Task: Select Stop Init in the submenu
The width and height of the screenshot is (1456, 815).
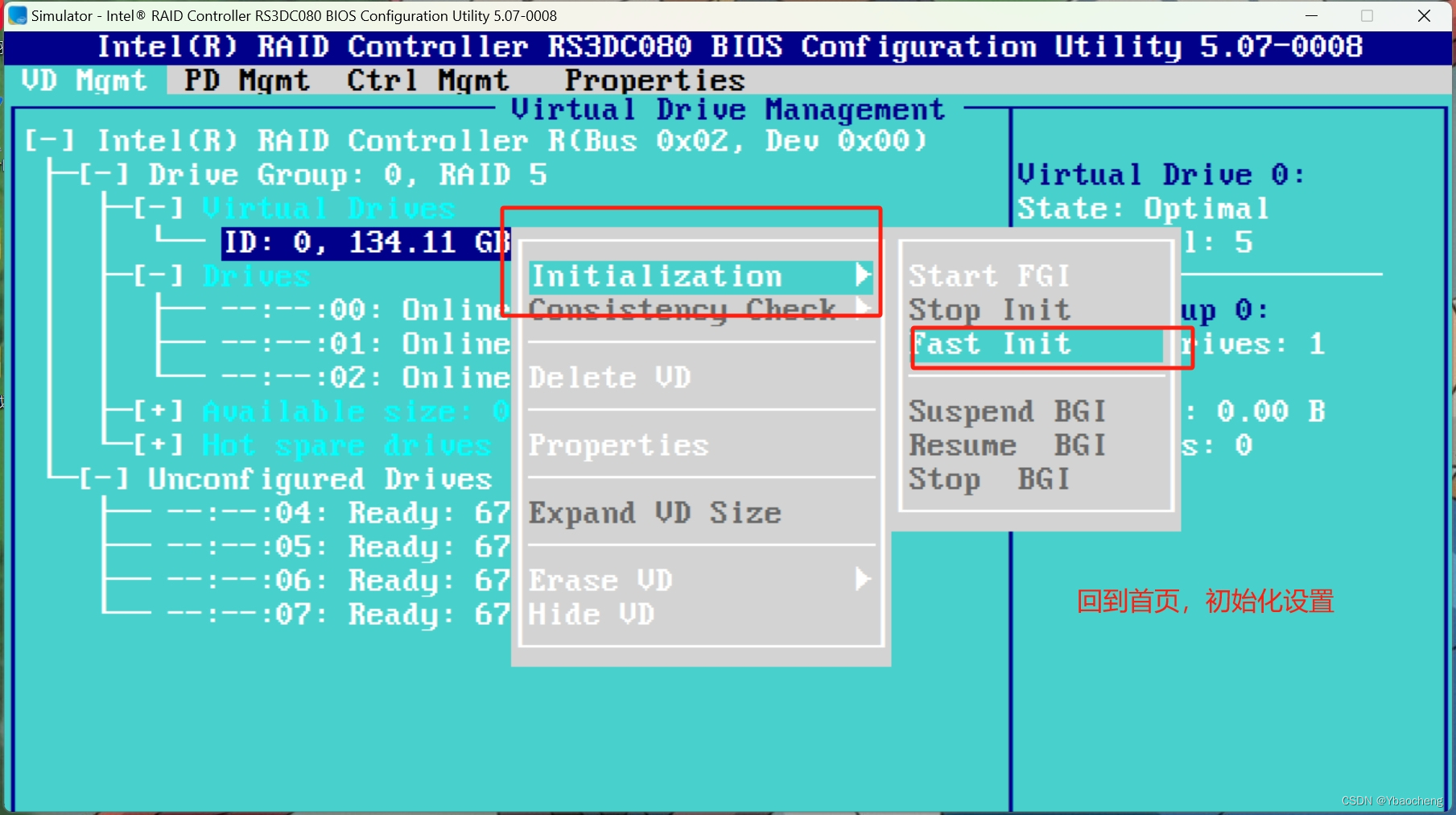Action: [989, 310]
